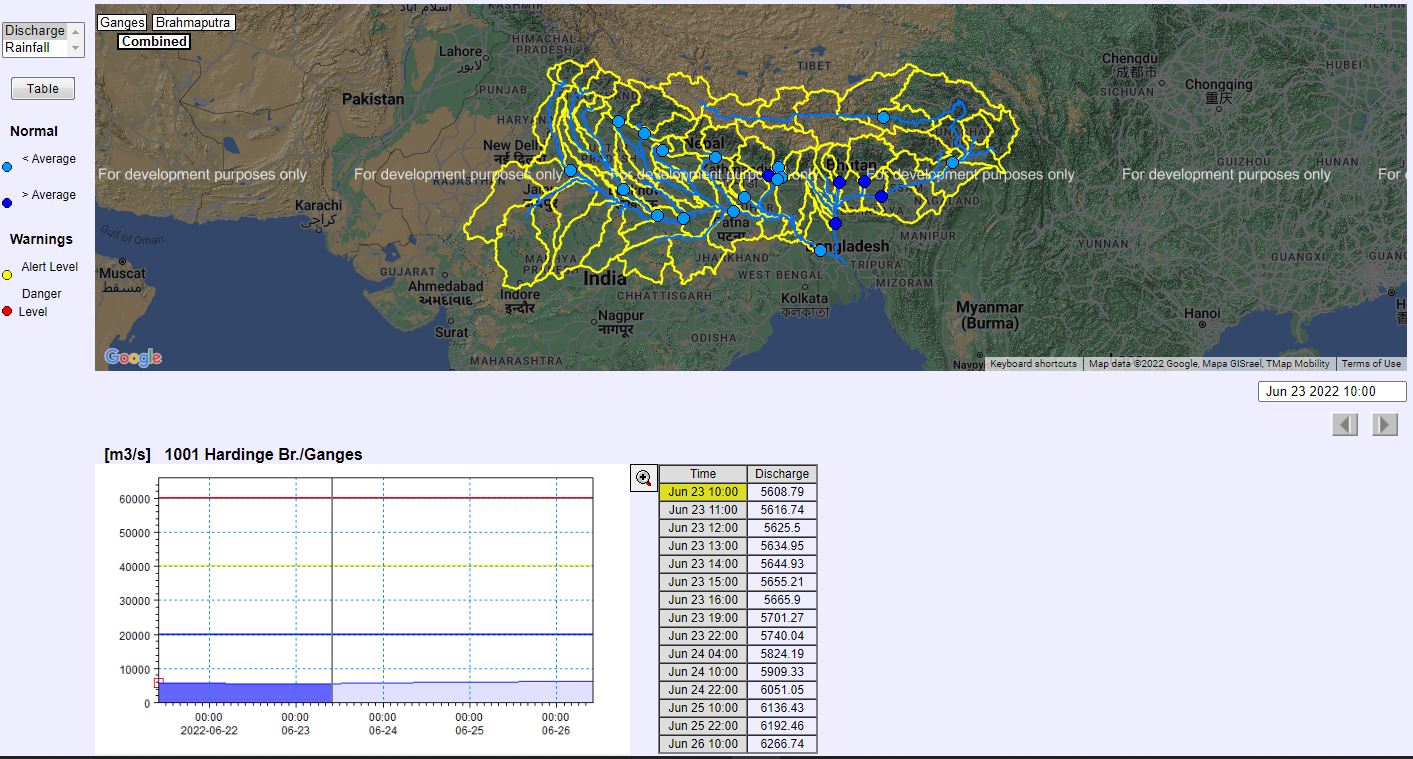Image resolution: width=1413 pixels, height=759 pixels.
Task: Step to previous time with left arrow
Action: [x=1345, y=424]
